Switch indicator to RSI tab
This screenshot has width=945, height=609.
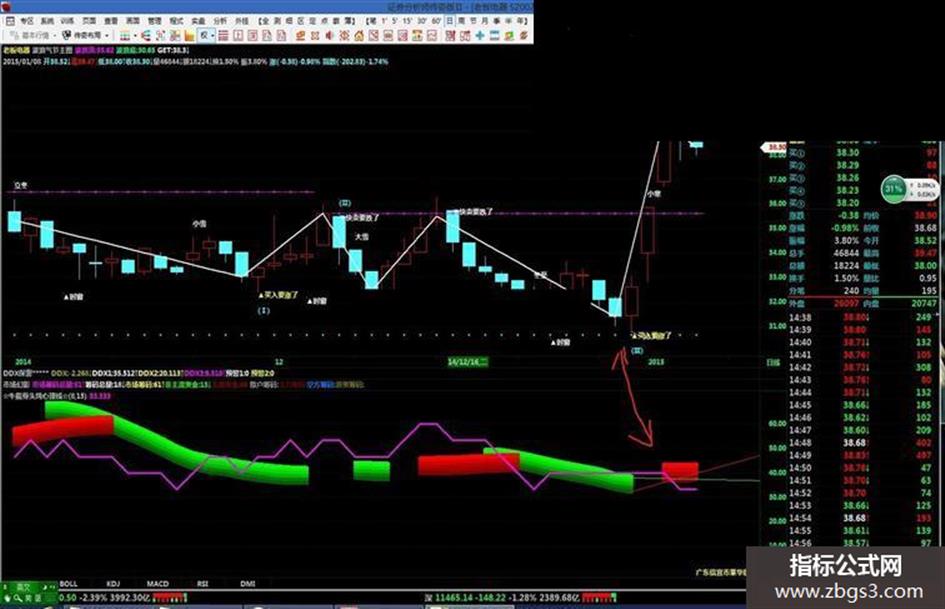coord(202,584)
